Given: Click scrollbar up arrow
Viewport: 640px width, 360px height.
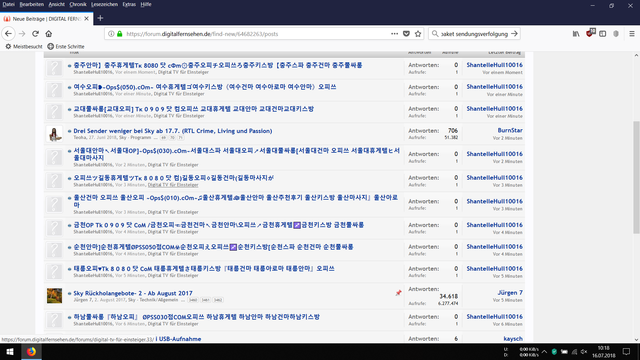Looking at the screenshot, I should (636, 55).
